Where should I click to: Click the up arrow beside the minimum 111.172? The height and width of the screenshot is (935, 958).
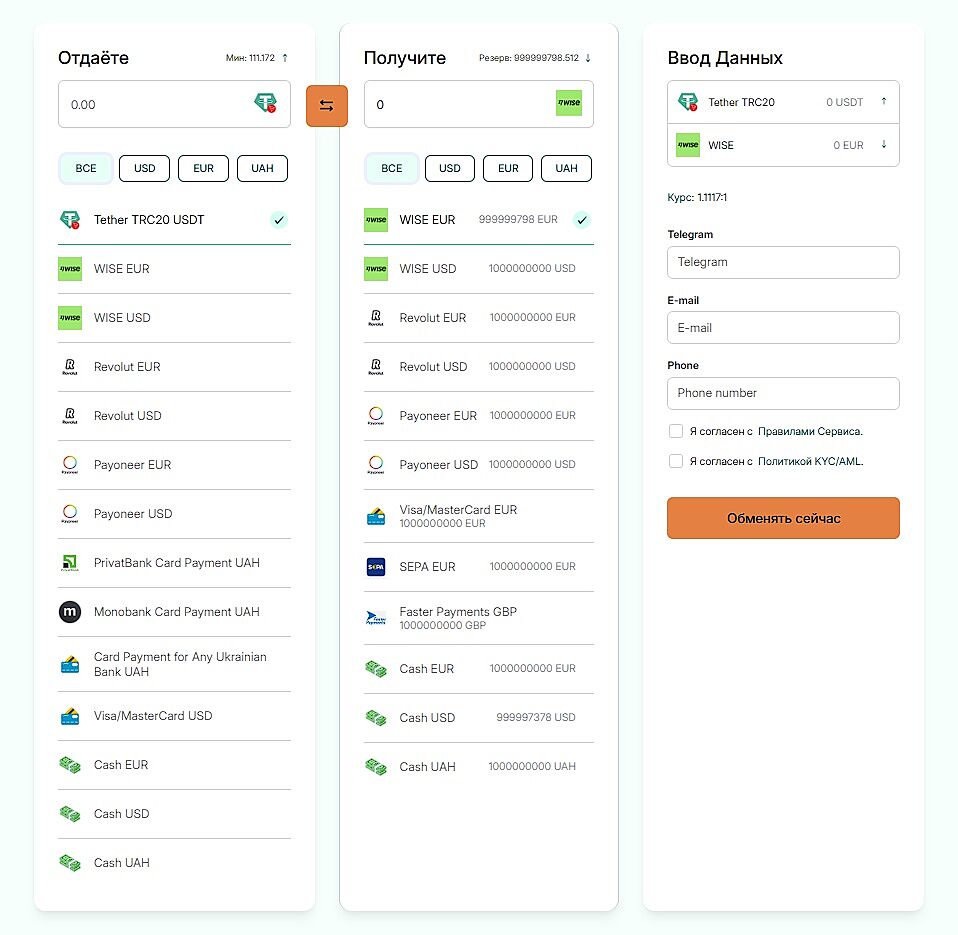click(285, 58)
